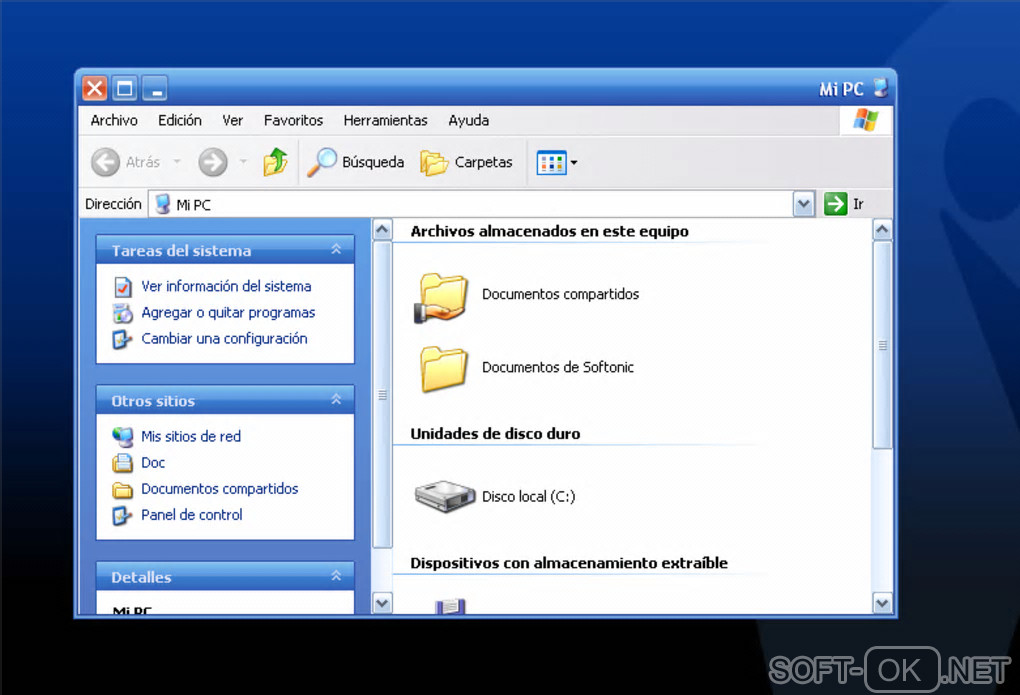The image size is (1020, 695).
Task: Click the sidebar scrollbar thumb
Action: (382, 395)
